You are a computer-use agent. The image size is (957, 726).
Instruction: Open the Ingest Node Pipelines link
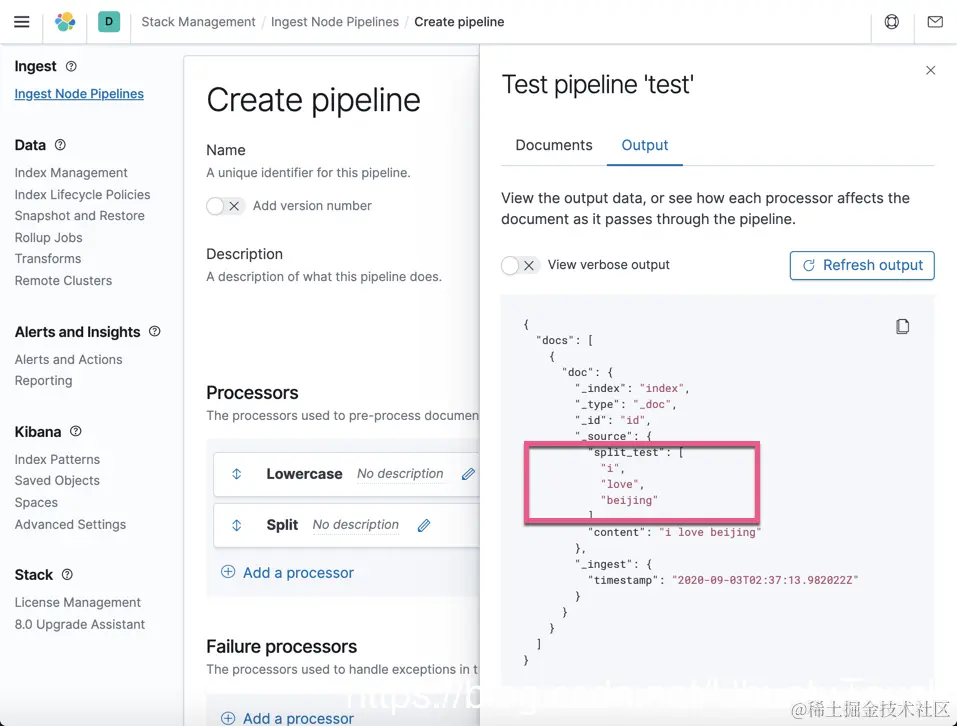[x=79, y=94]
